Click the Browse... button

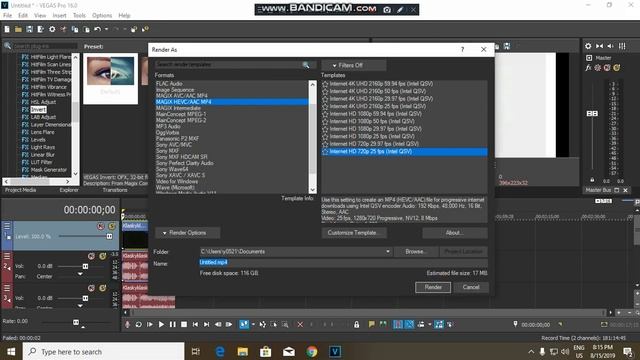416,252
